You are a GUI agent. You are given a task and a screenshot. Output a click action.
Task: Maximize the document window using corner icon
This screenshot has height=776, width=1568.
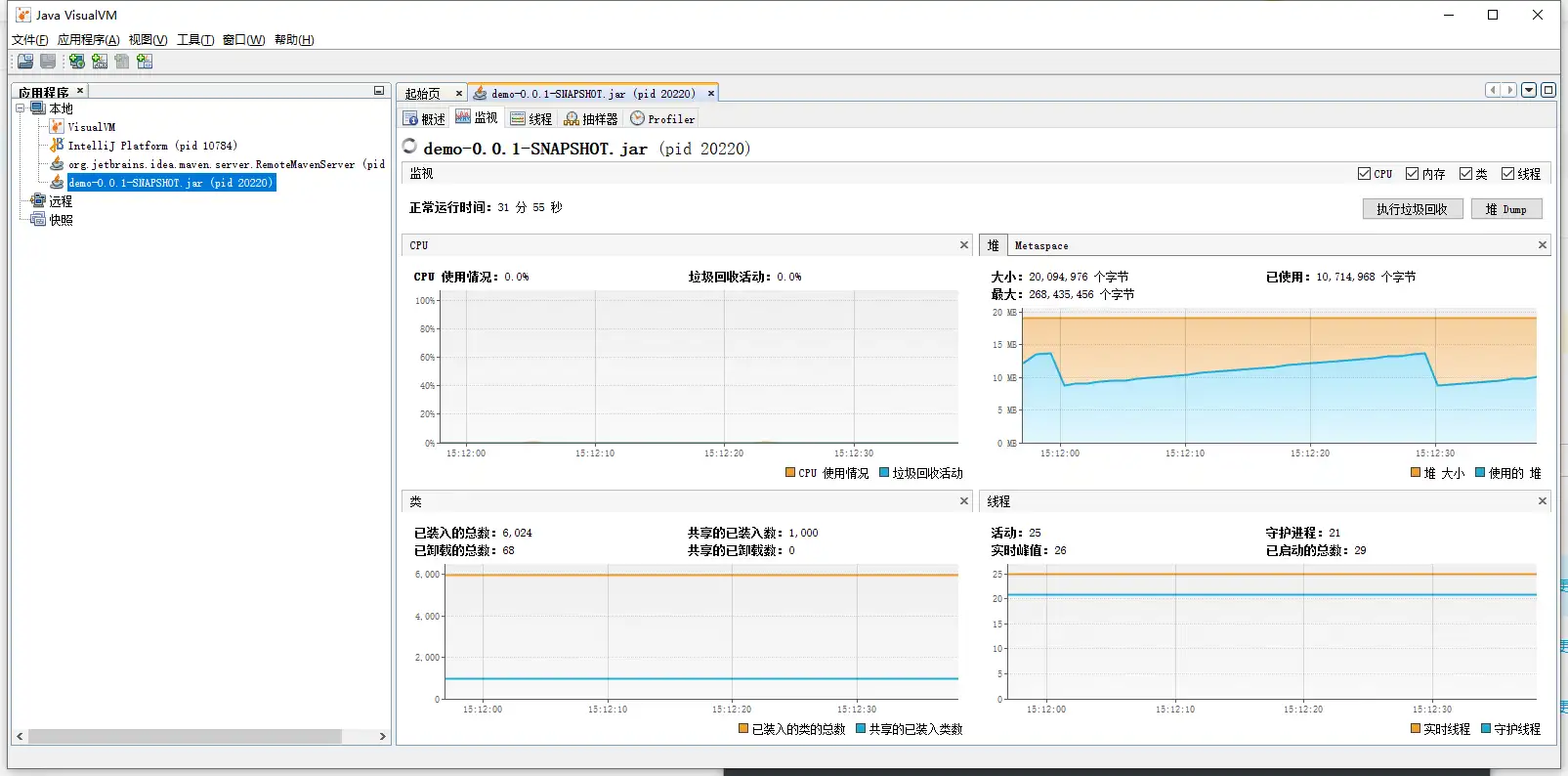click(x=1547, y=90)
